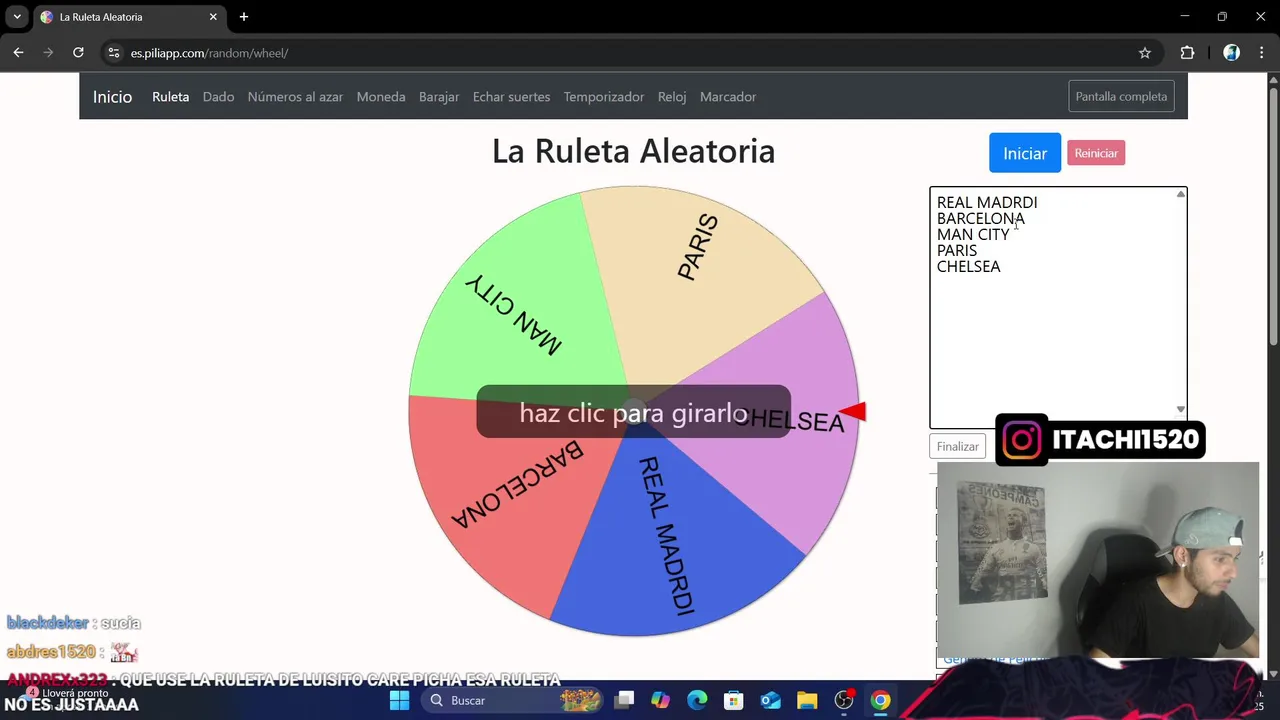Open File Explorer from taskbar

[x=807, y=700]
